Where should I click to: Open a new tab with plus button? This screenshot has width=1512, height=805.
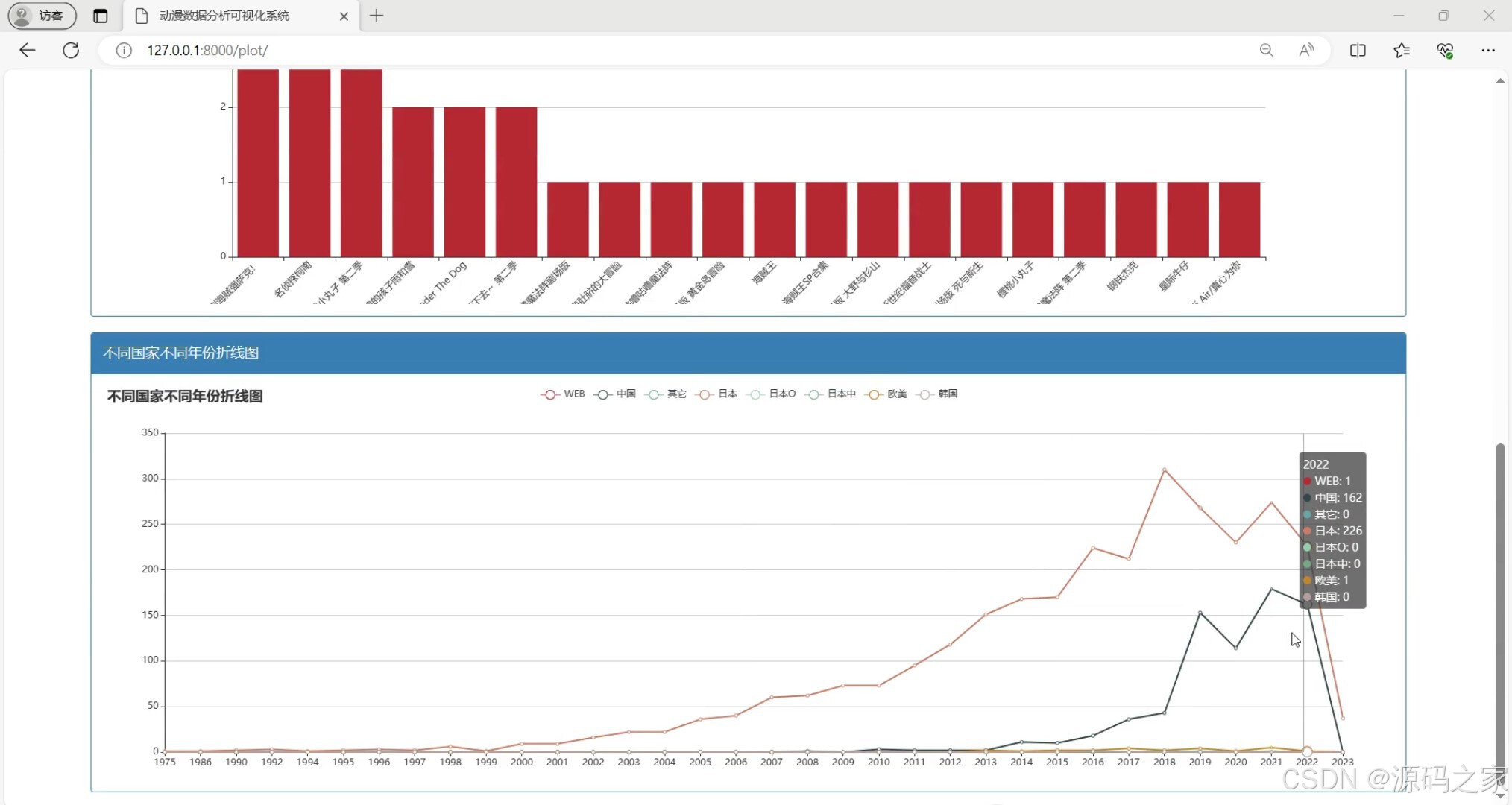point(377,16)
